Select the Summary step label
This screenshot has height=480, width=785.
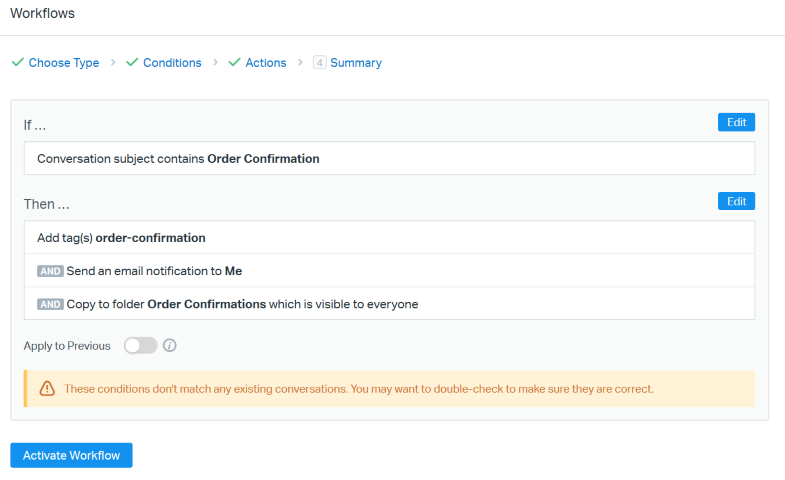tap(356, 62)
